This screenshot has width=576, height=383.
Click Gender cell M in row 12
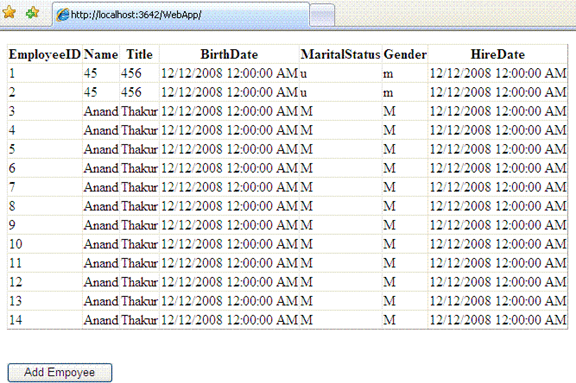[405, 282]
